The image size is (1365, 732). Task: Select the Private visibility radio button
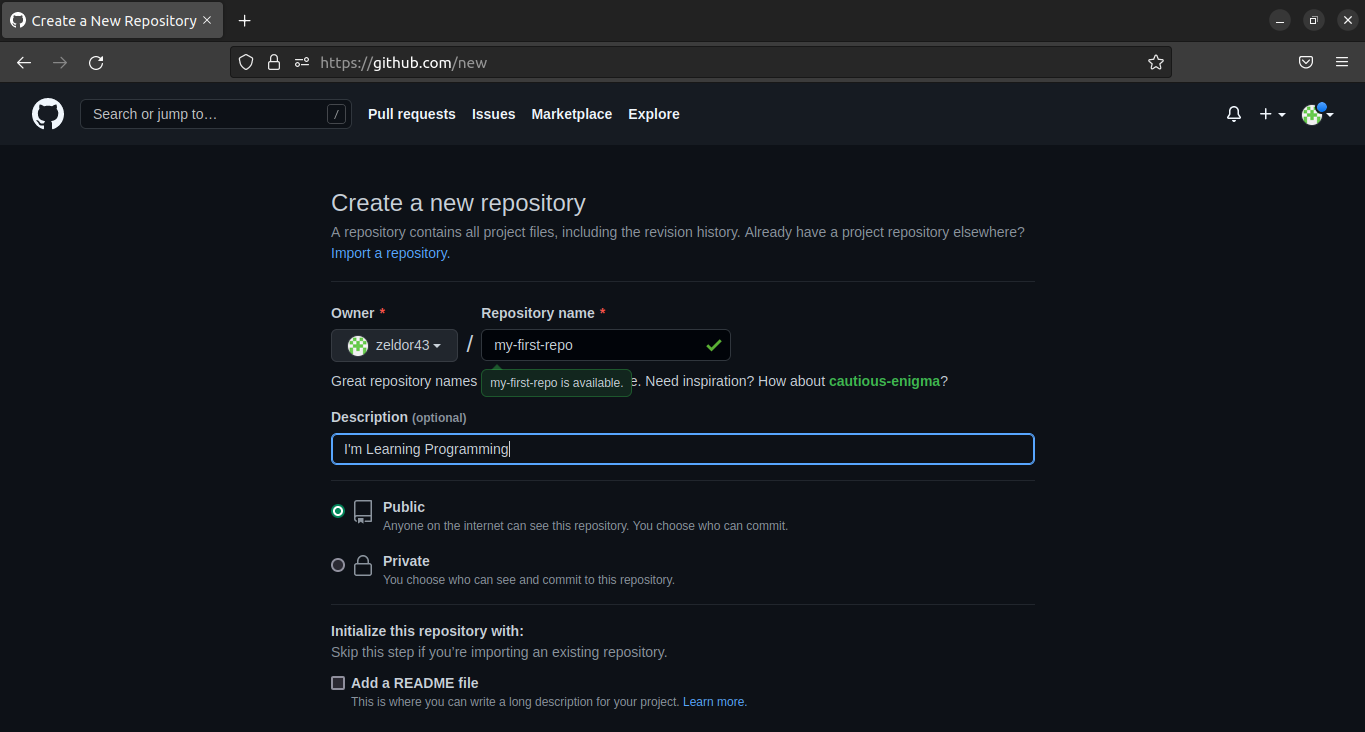coord(338,565)
